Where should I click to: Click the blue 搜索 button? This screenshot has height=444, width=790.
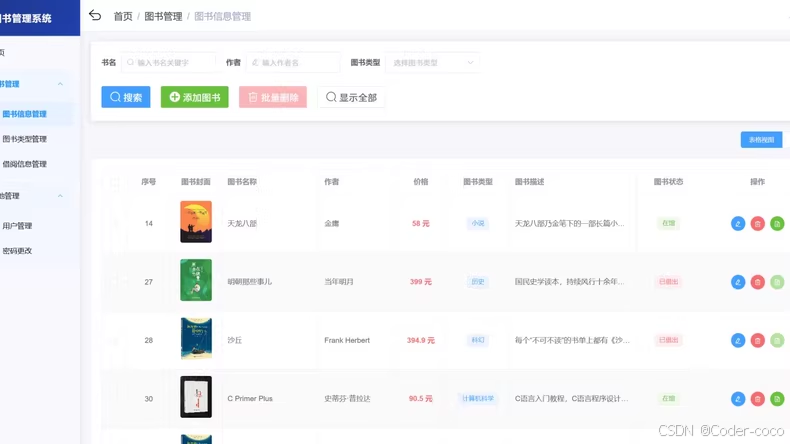tap(126, 97)
